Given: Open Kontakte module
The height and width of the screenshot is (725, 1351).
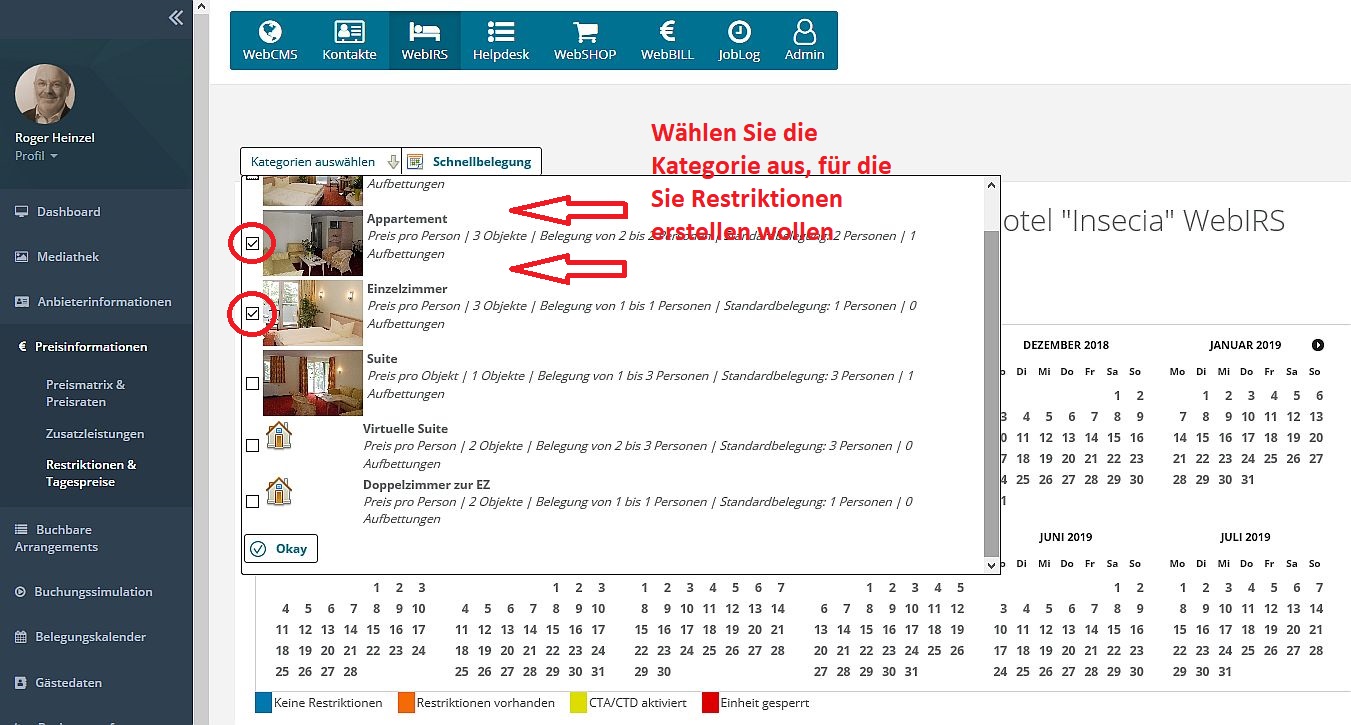Looking at the screenshot, I should tap(349, 41).
